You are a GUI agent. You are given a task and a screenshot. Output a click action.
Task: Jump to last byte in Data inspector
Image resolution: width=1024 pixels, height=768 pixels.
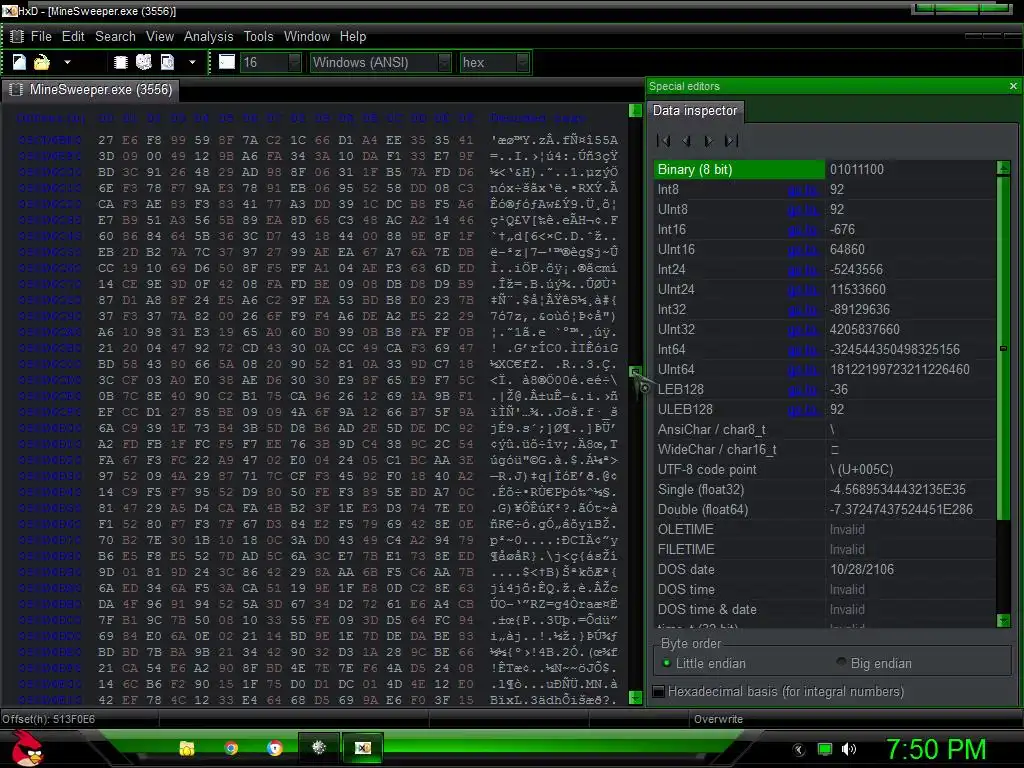[731, 140]
